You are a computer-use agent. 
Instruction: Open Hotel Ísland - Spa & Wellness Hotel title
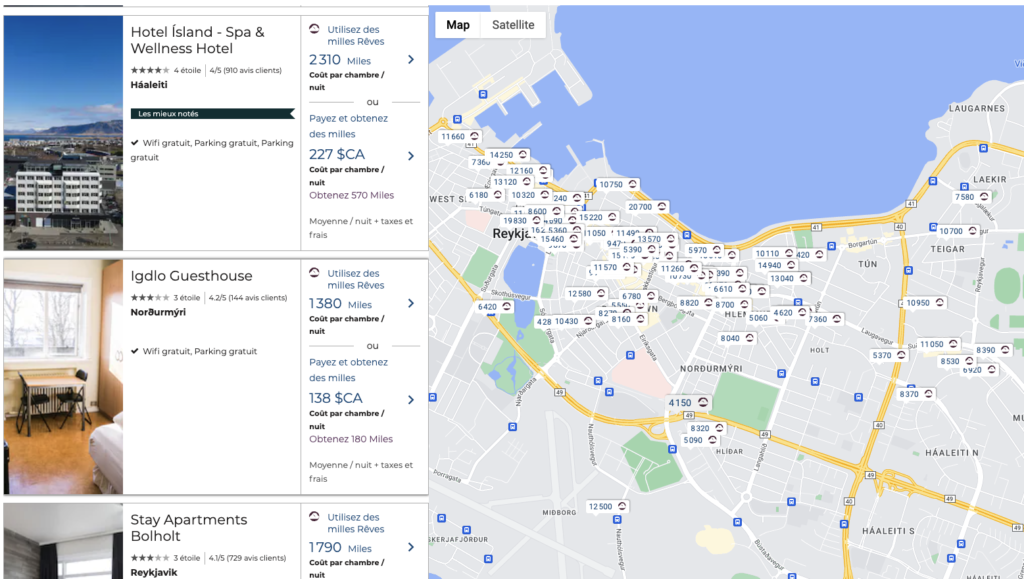pyautogui.click(x=197, y=40)
